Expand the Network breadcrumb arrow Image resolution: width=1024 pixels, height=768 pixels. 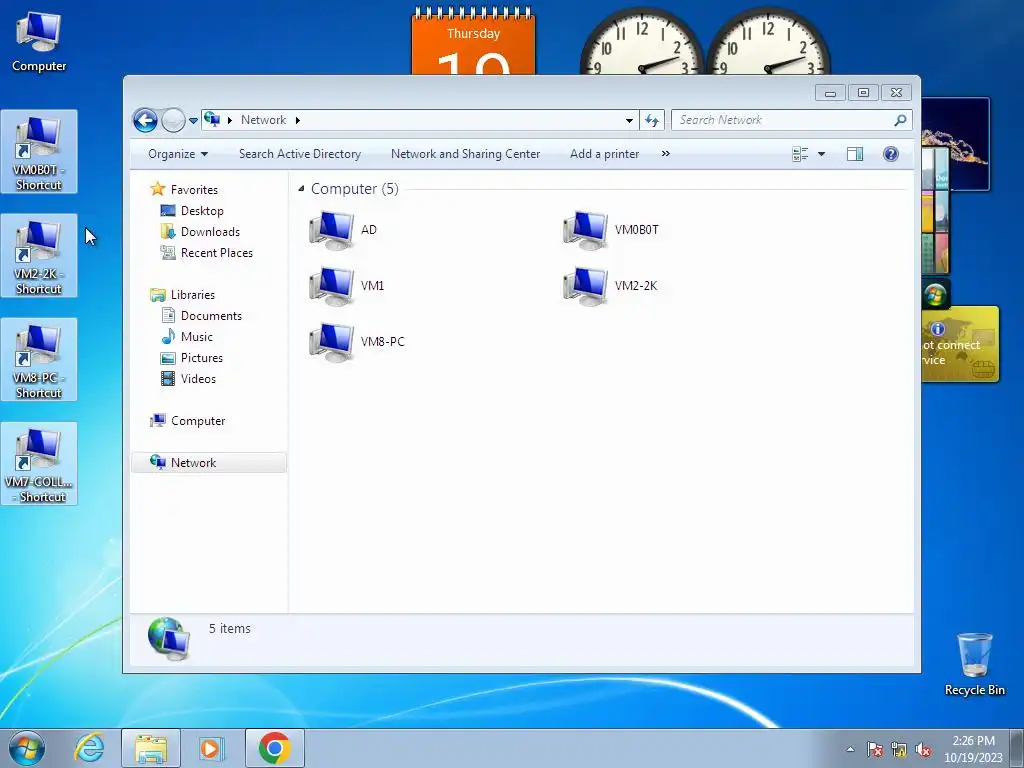(x=298, y=120)
